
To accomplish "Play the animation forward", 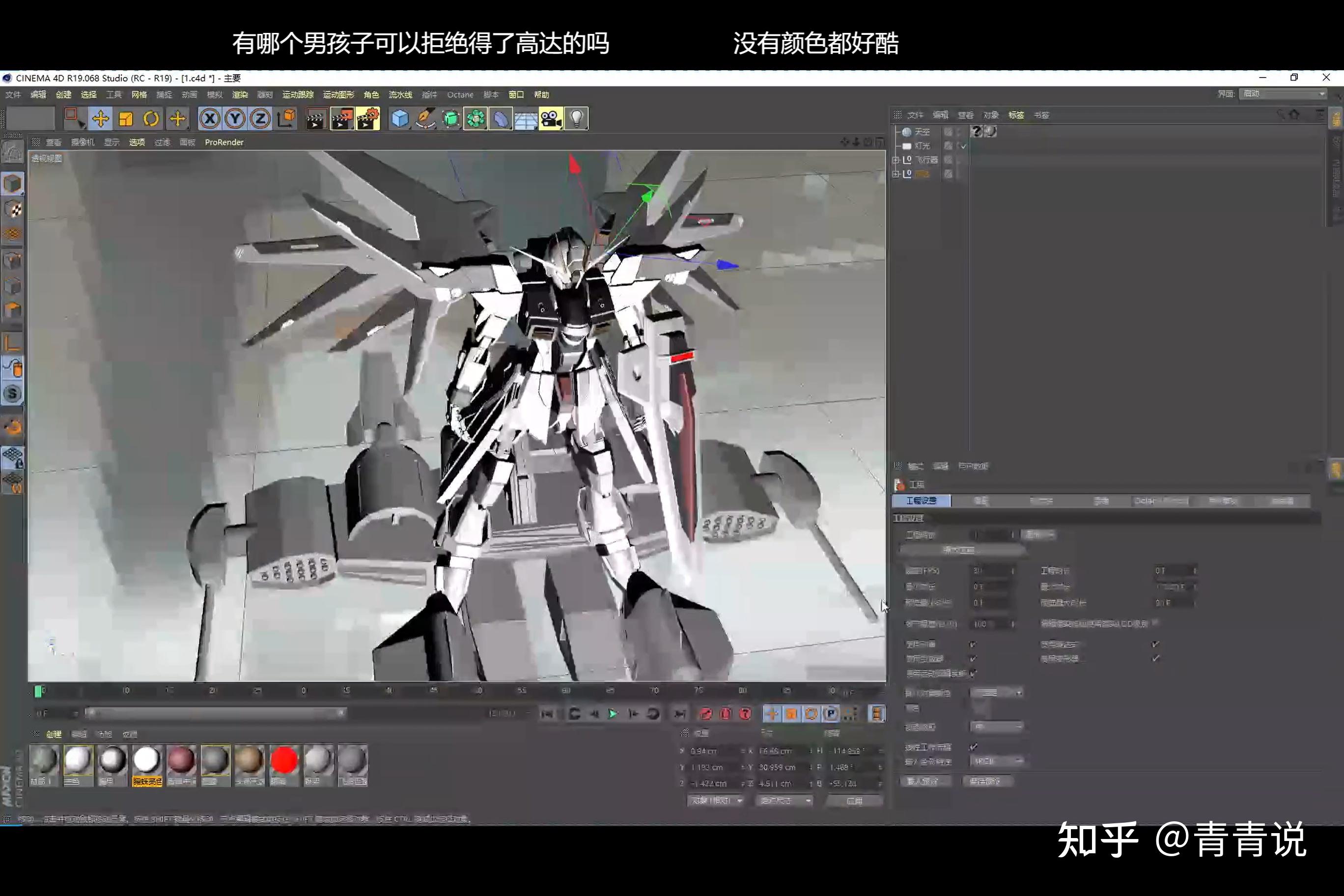I will click(x=613, y=714).
